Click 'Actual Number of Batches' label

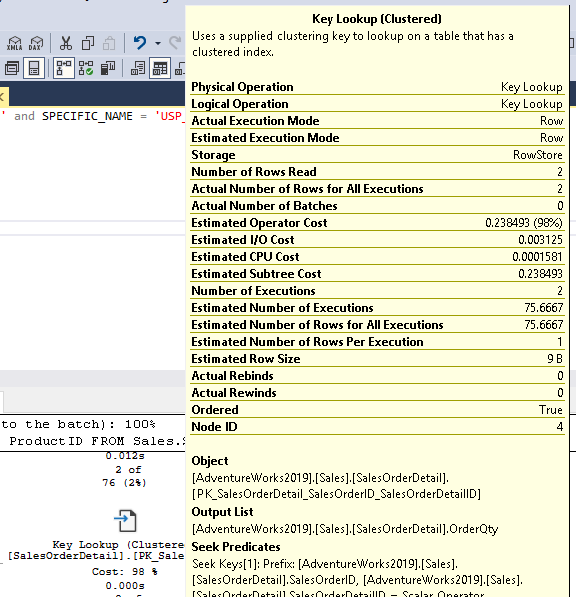pos(264,206)
